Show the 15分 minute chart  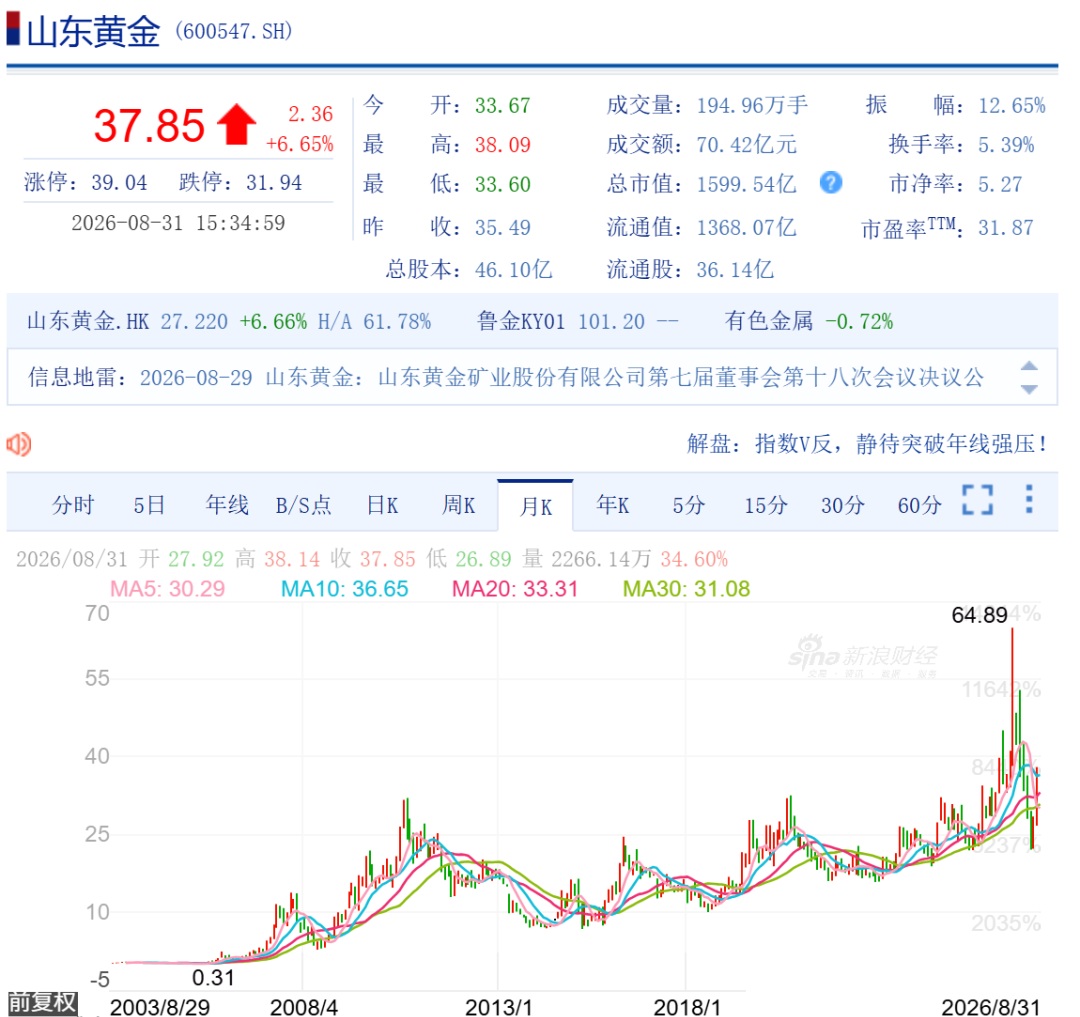pos(766,505)
